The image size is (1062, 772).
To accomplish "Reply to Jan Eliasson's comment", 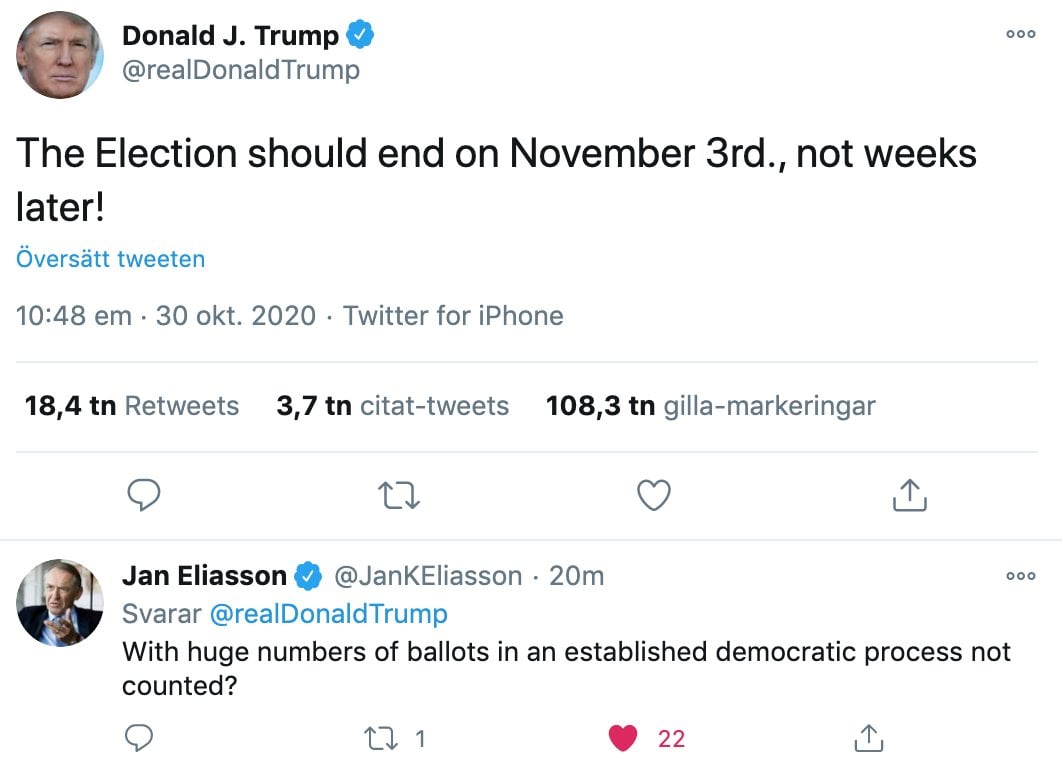I will [139, 738].
